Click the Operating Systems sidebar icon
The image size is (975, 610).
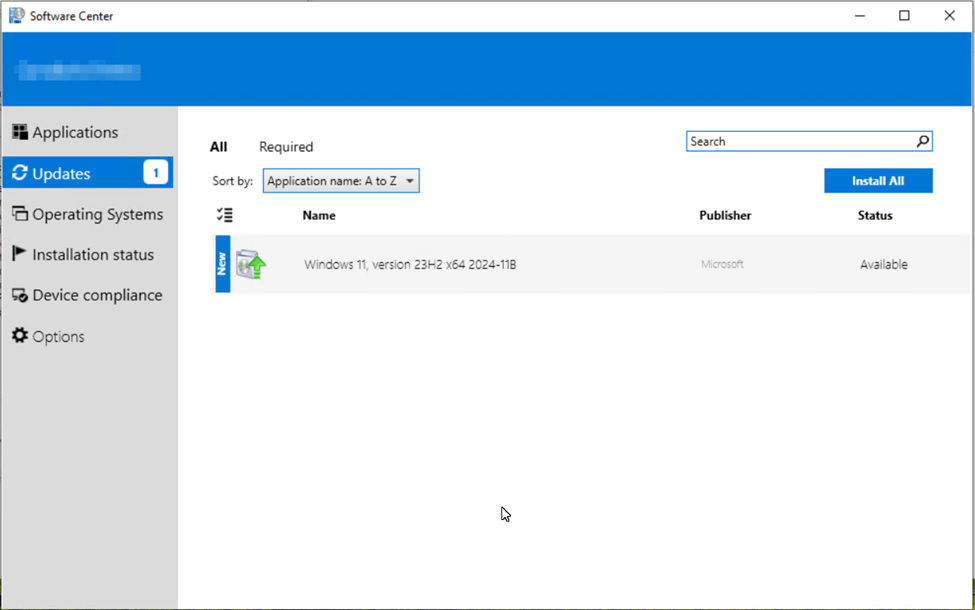[19, 214]
